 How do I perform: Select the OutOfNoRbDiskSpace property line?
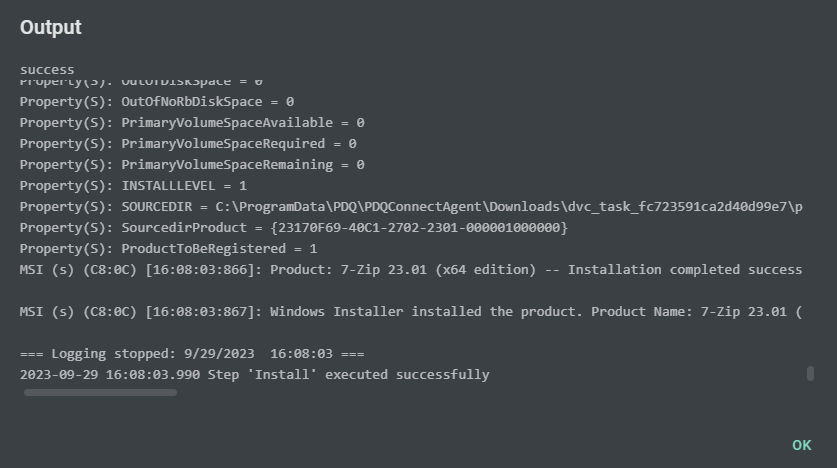(x=157, y=102)
